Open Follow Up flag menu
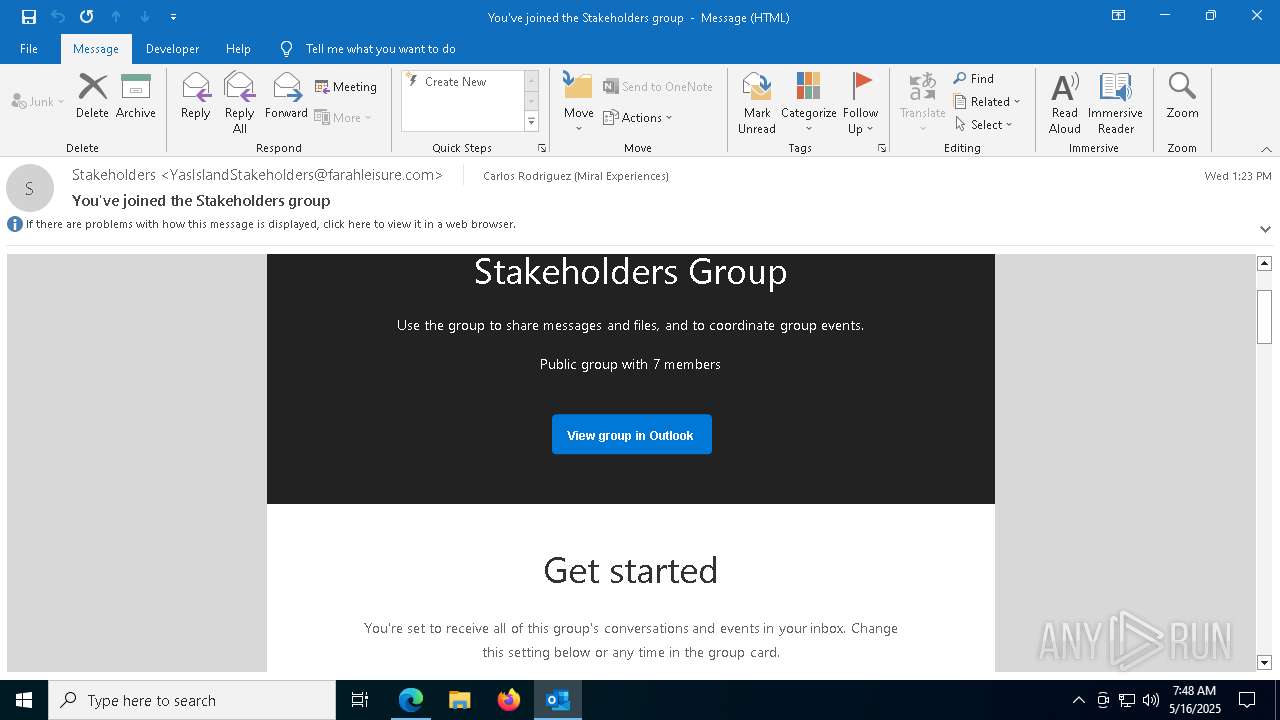1280x720 pixels. [860, 102]
